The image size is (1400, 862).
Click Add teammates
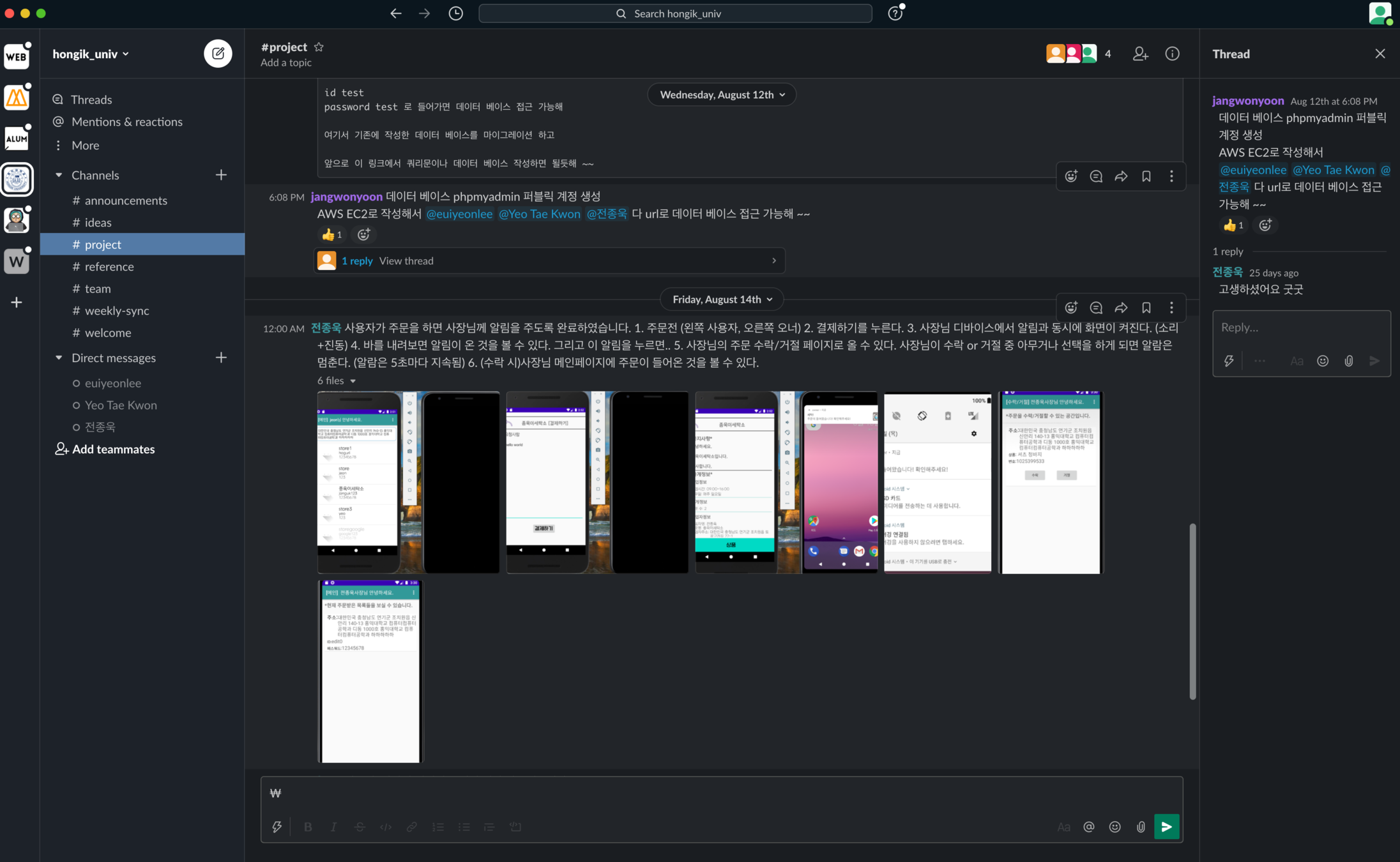click(113, 450)
